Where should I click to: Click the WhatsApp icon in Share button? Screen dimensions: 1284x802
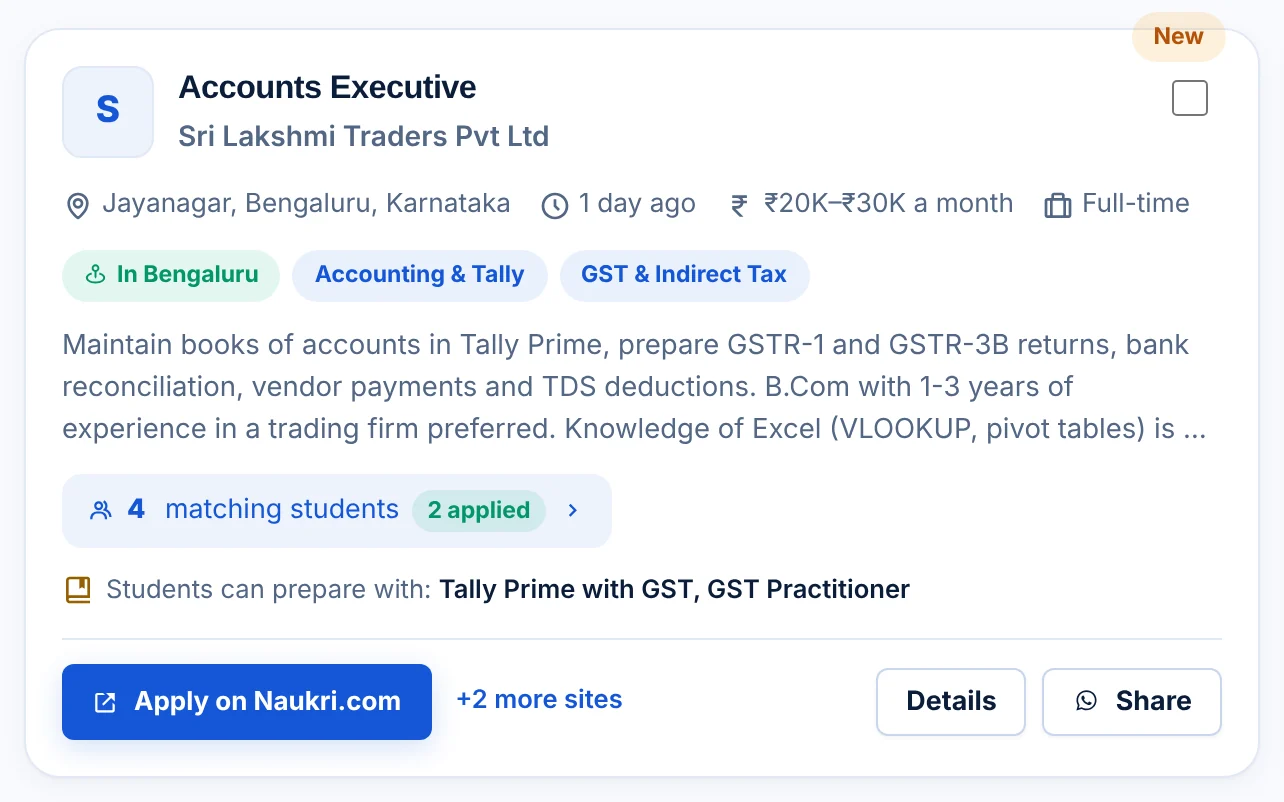(x=1086, y=701)
